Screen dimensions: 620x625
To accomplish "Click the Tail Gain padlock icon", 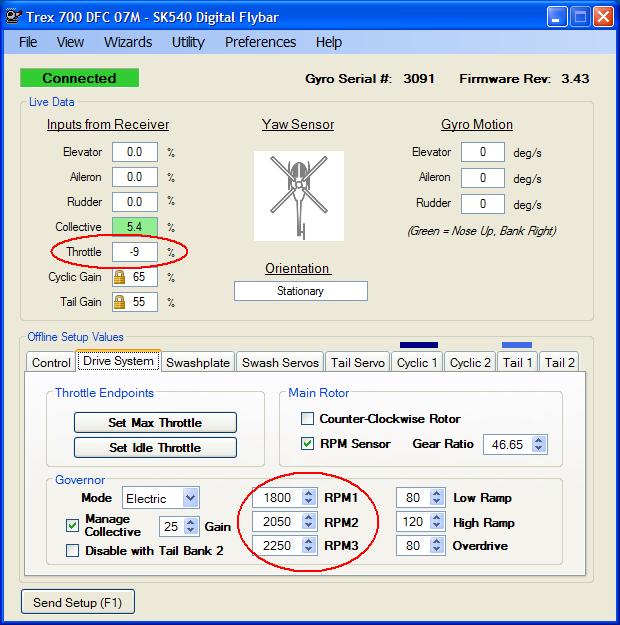I will [x=119, y=301].
